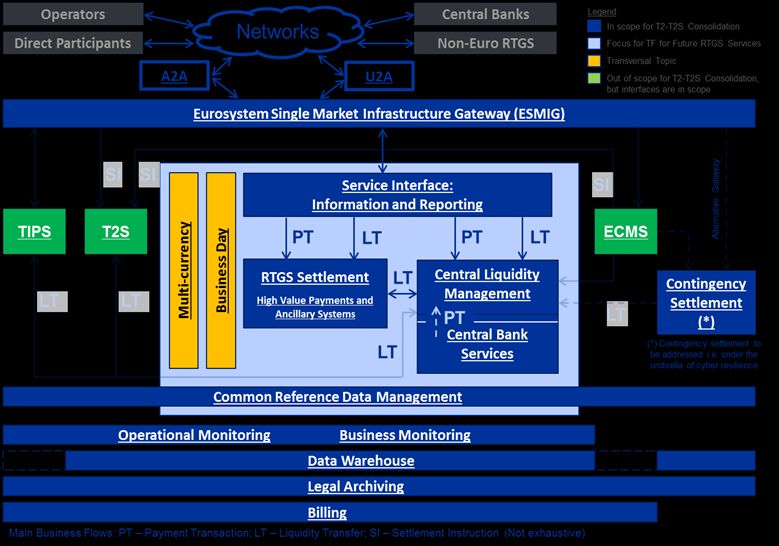Viewport: 779px width, 546px height.
Task: Click the Contingency settlement footnote text
Action: click(704, 354)
